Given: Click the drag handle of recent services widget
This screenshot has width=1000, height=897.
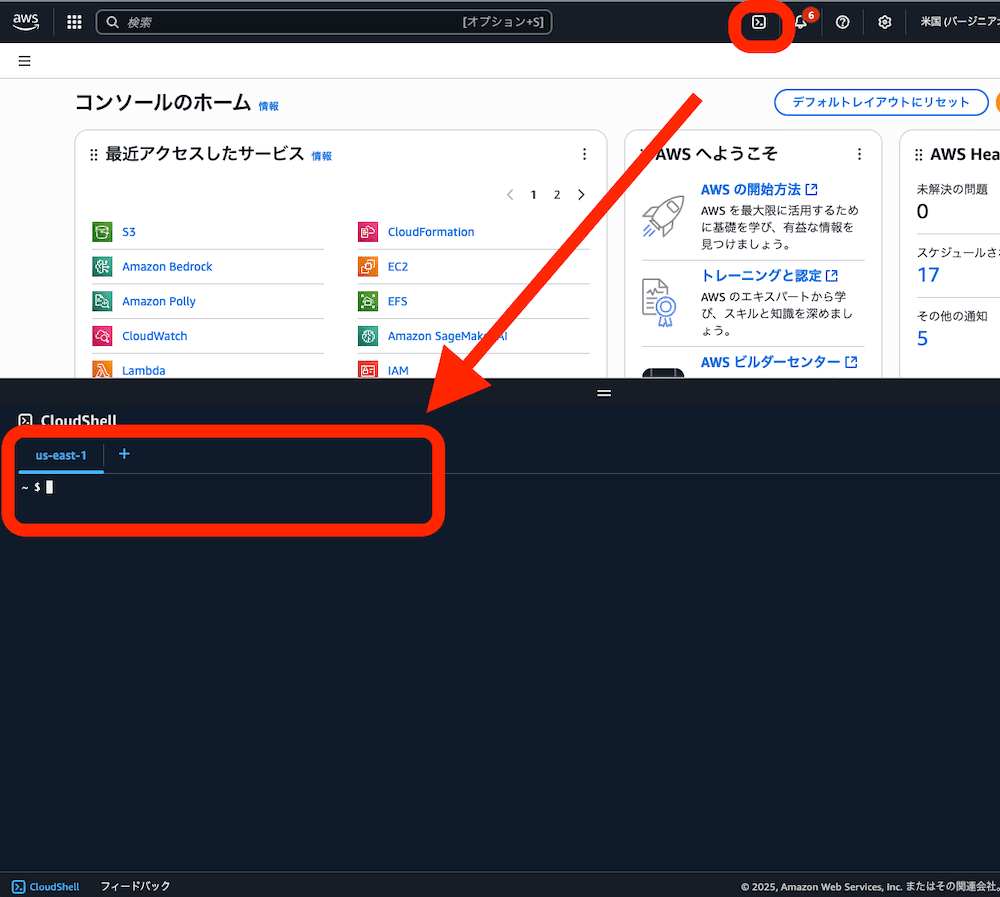Looking at the screenshot, I should (x=94, y=154).
